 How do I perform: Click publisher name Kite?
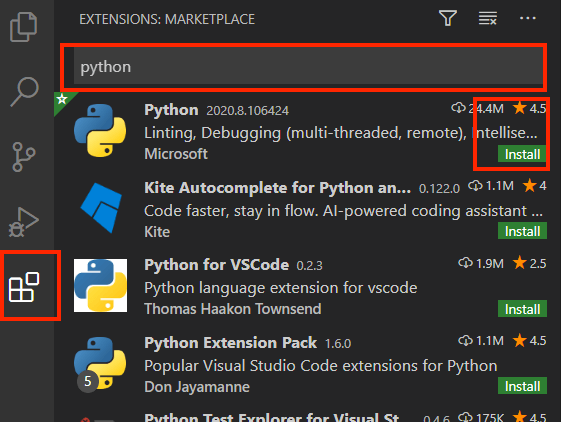tap(157, 232)
